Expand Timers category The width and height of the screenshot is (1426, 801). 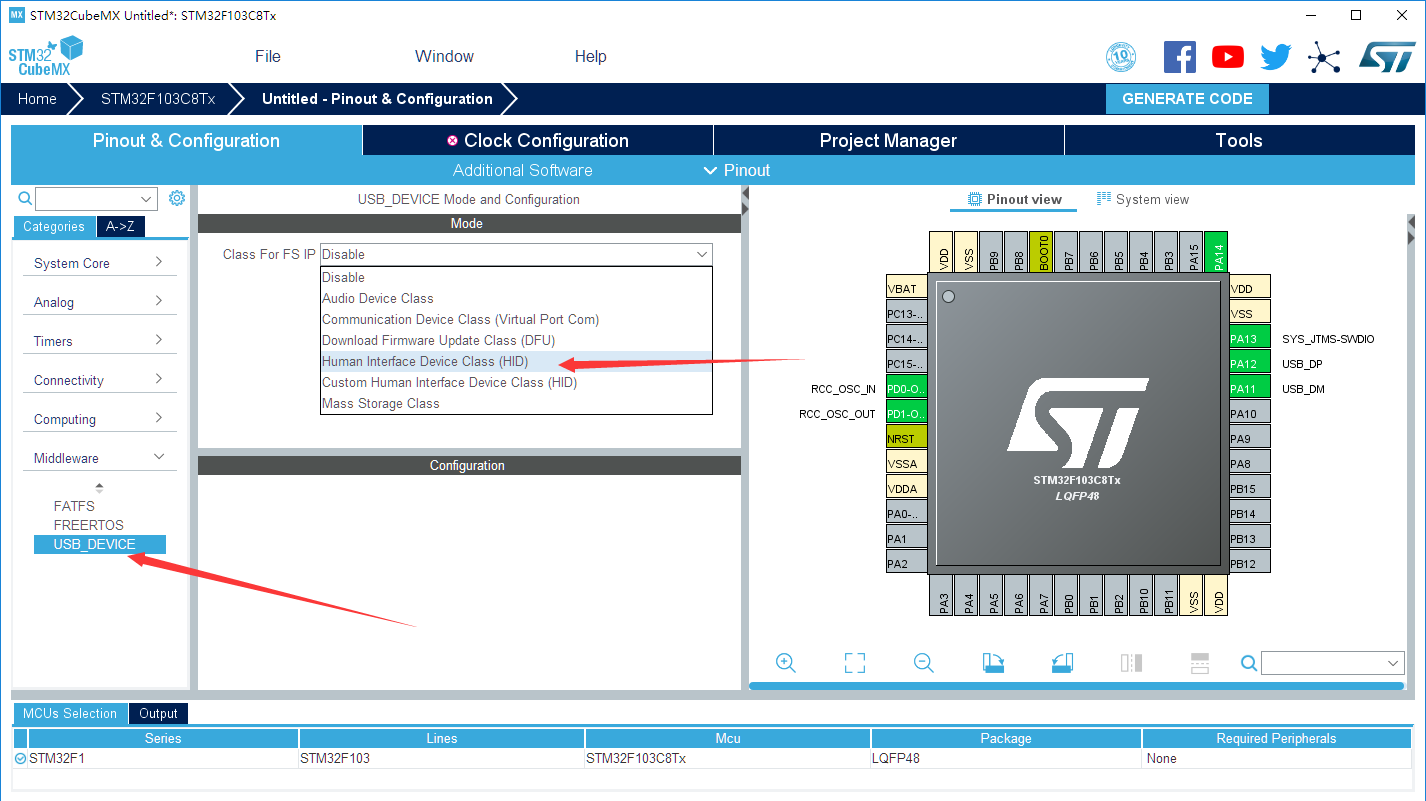(x=100, y=341)
